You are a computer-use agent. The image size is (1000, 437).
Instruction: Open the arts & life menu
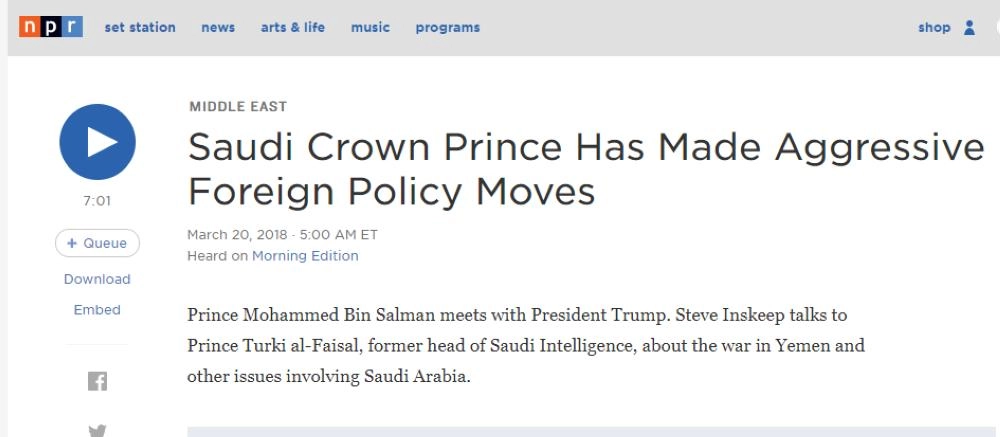pyautogui.click(x=293, y=28)
